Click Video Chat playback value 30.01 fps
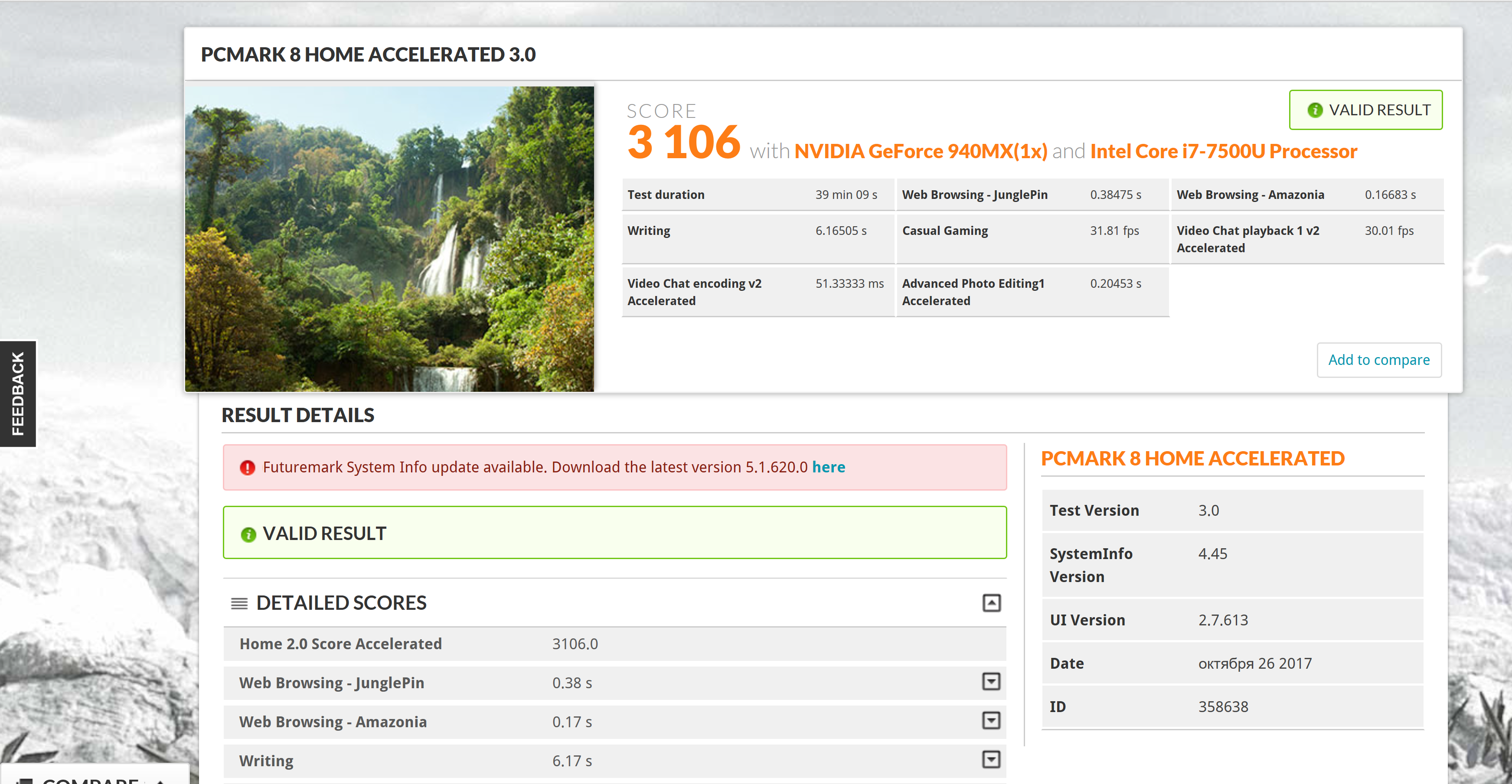 click(x=1389, y=231)
